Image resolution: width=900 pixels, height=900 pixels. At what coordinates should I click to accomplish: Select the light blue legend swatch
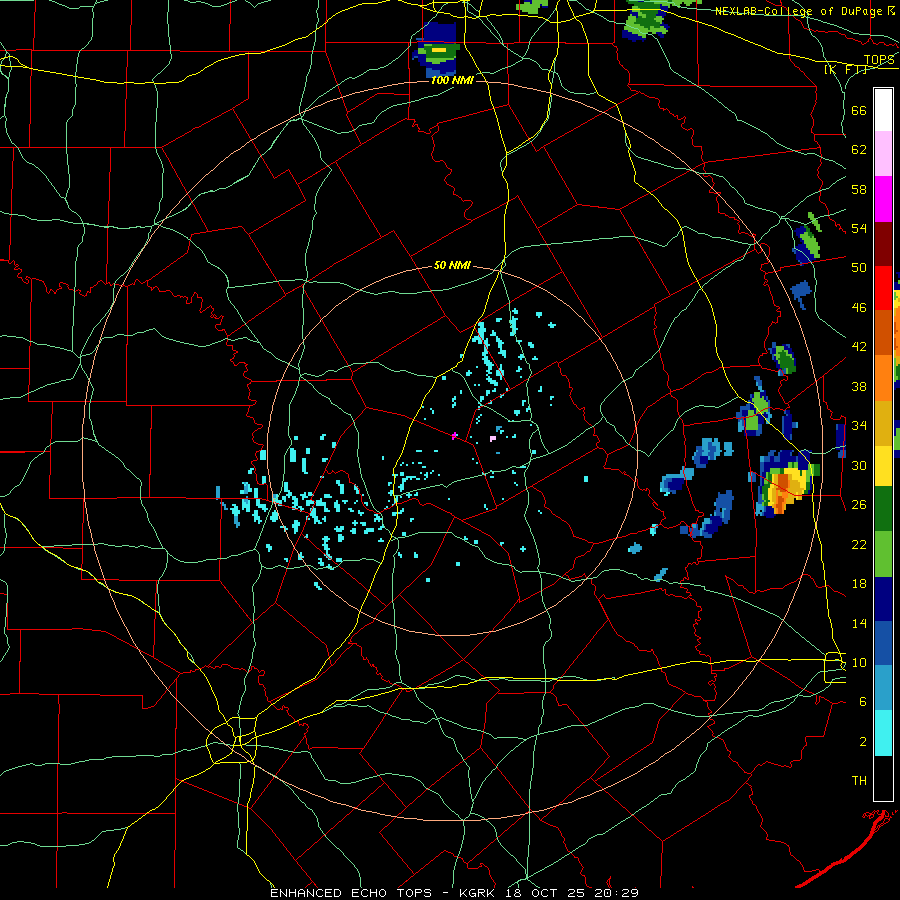[x=883, y=688]
